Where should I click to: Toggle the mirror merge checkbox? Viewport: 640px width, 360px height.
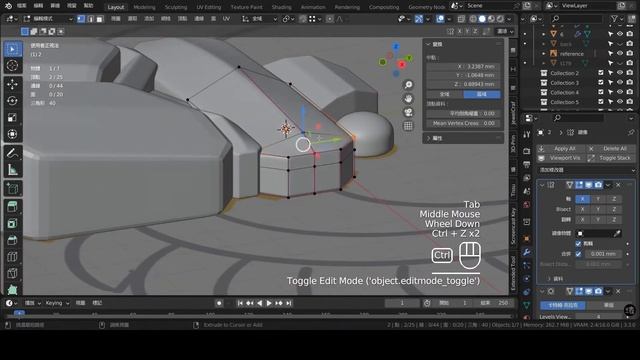[578, 254]
